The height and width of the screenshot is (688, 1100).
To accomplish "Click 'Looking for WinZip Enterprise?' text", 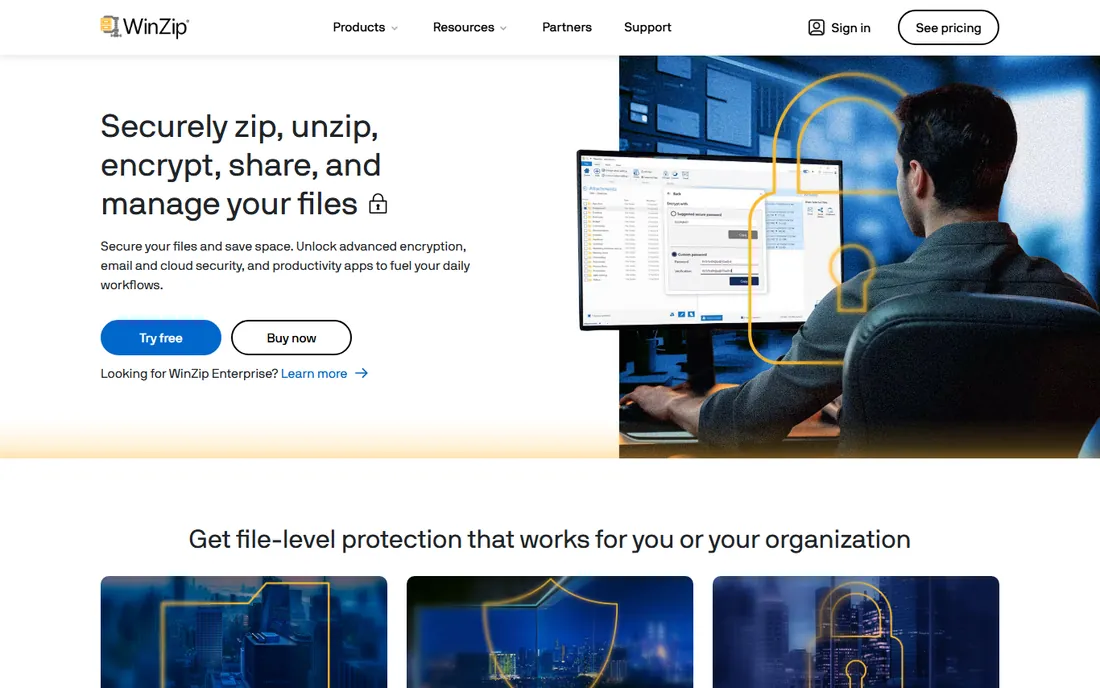I will click(189, 374).
